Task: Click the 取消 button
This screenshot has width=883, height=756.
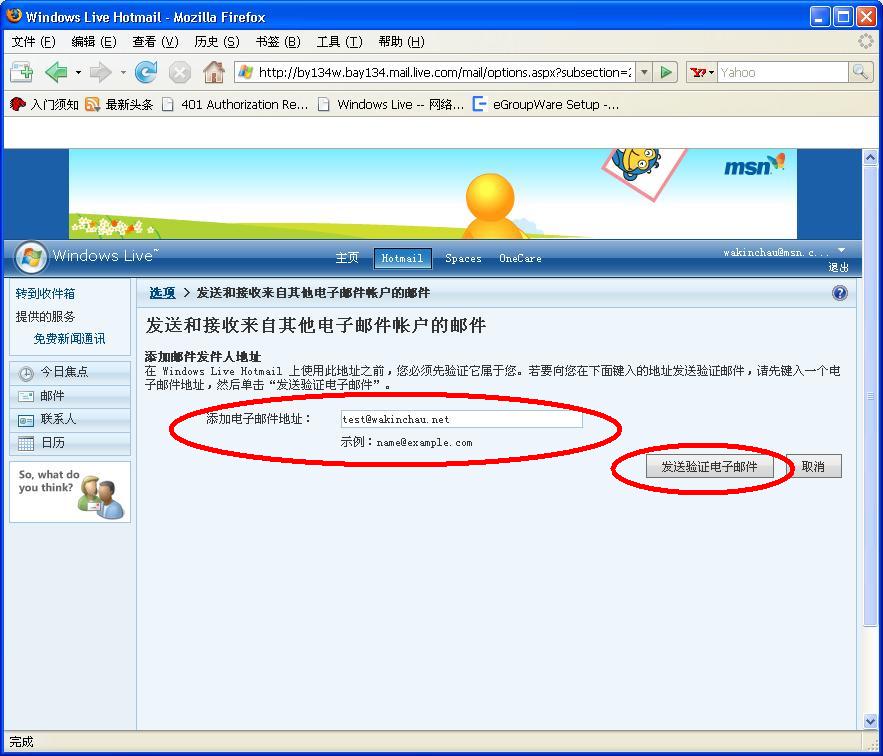Action: [x=813, y=466]
